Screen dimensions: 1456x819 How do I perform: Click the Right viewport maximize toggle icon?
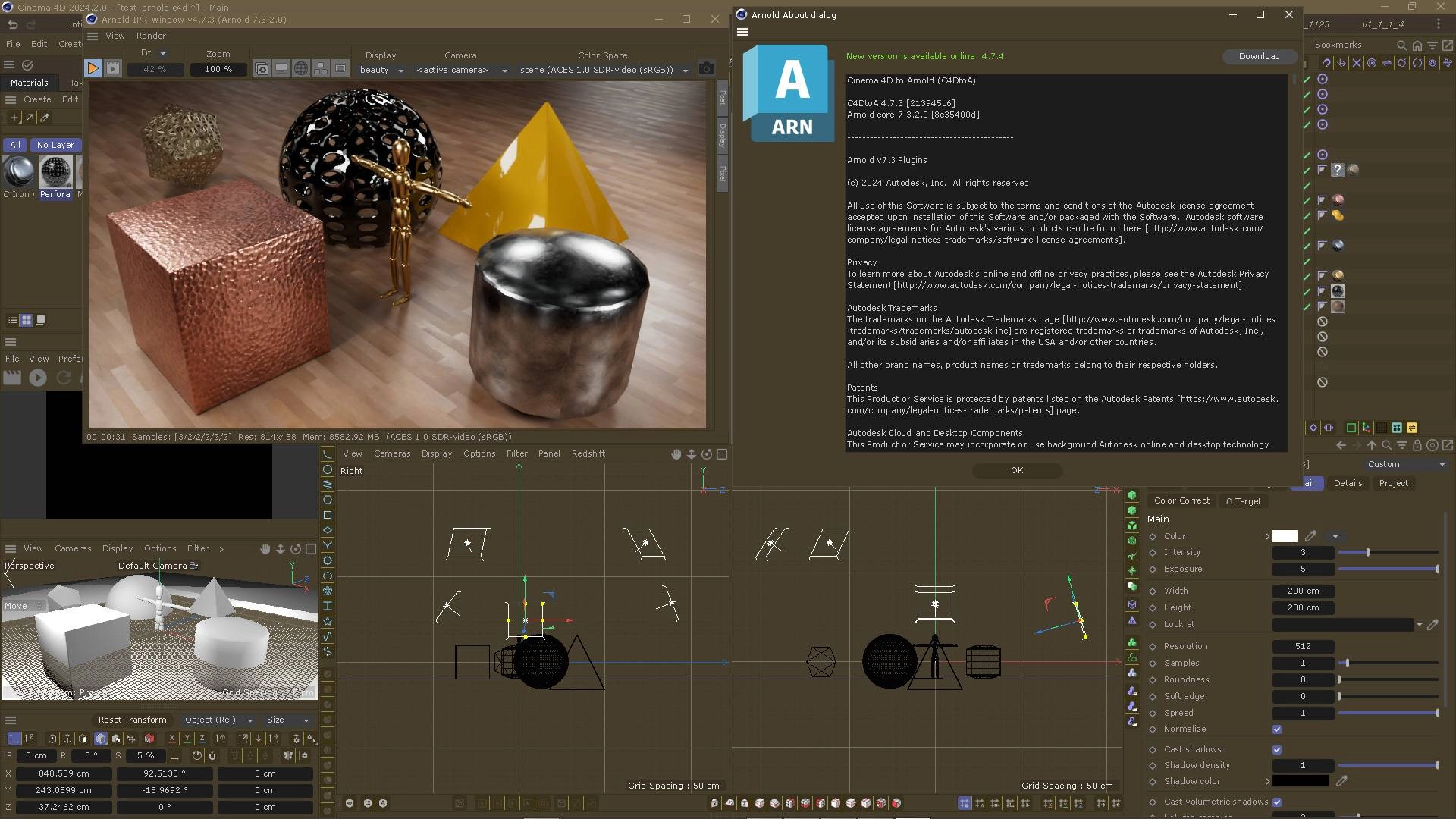(722, 454)
